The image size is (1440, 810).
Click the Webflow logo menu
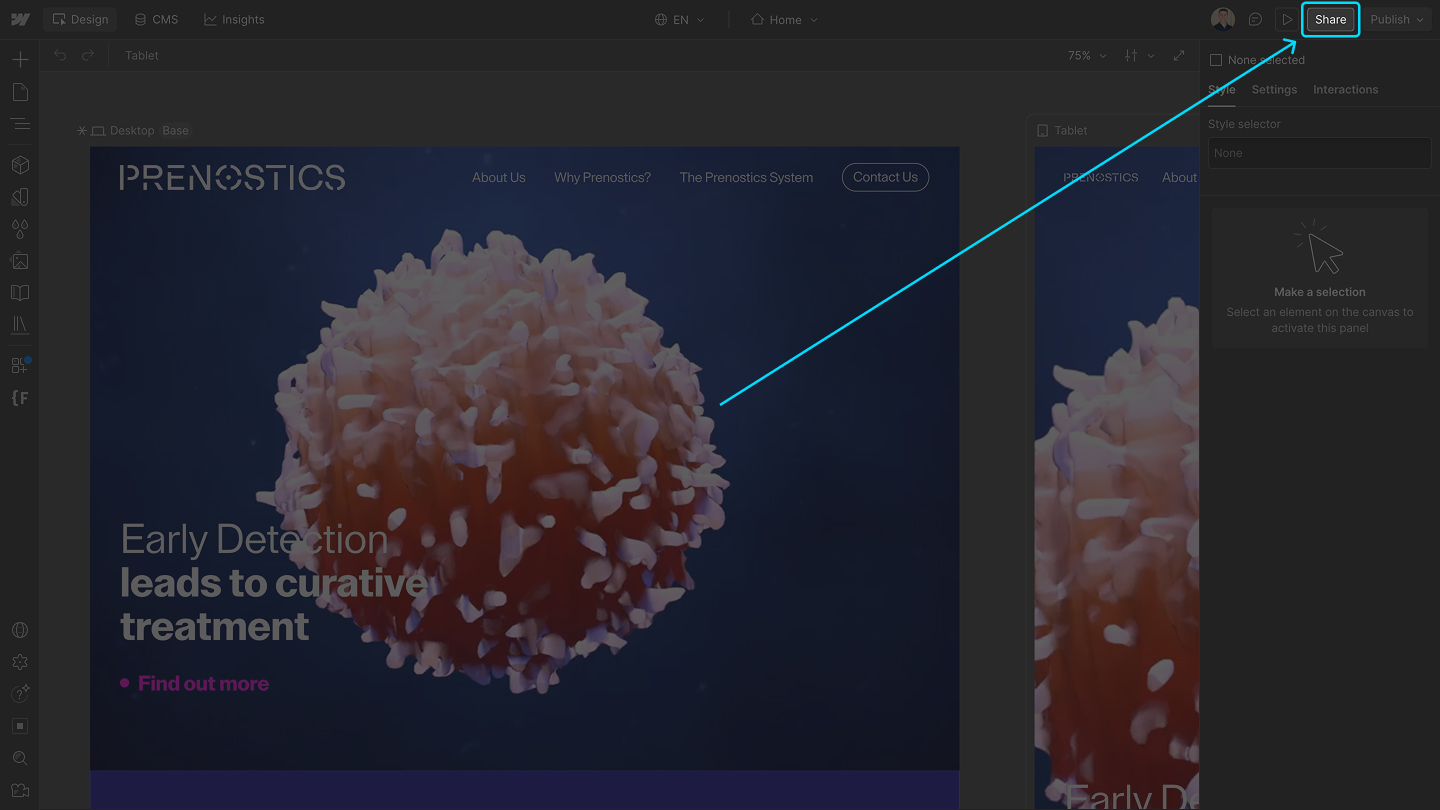(20, 19)
